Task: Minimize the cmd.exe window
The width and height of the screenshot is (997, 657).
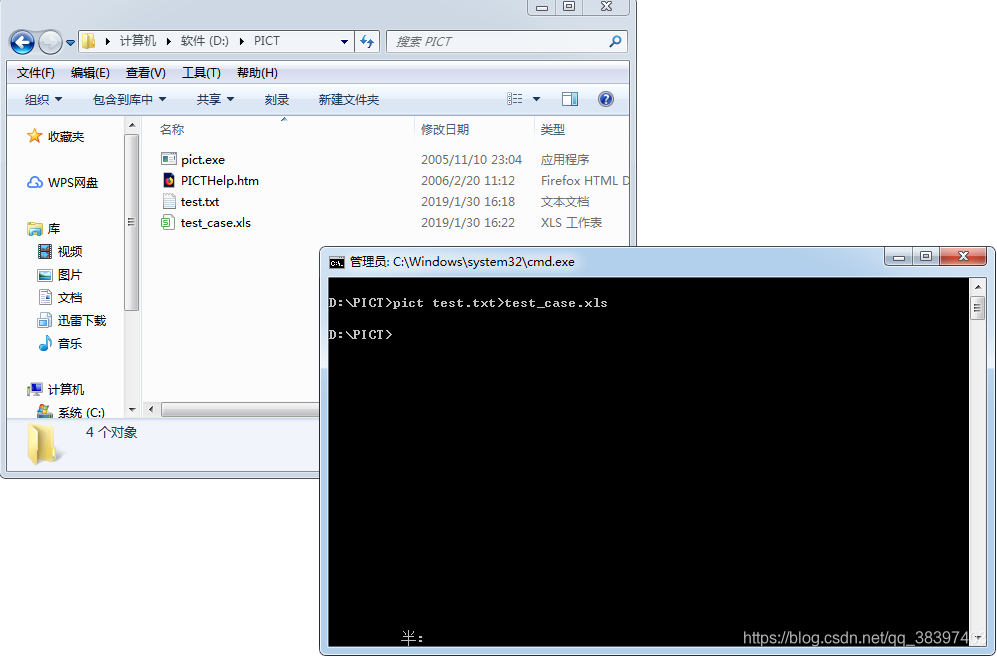Action: pos(898,256)
